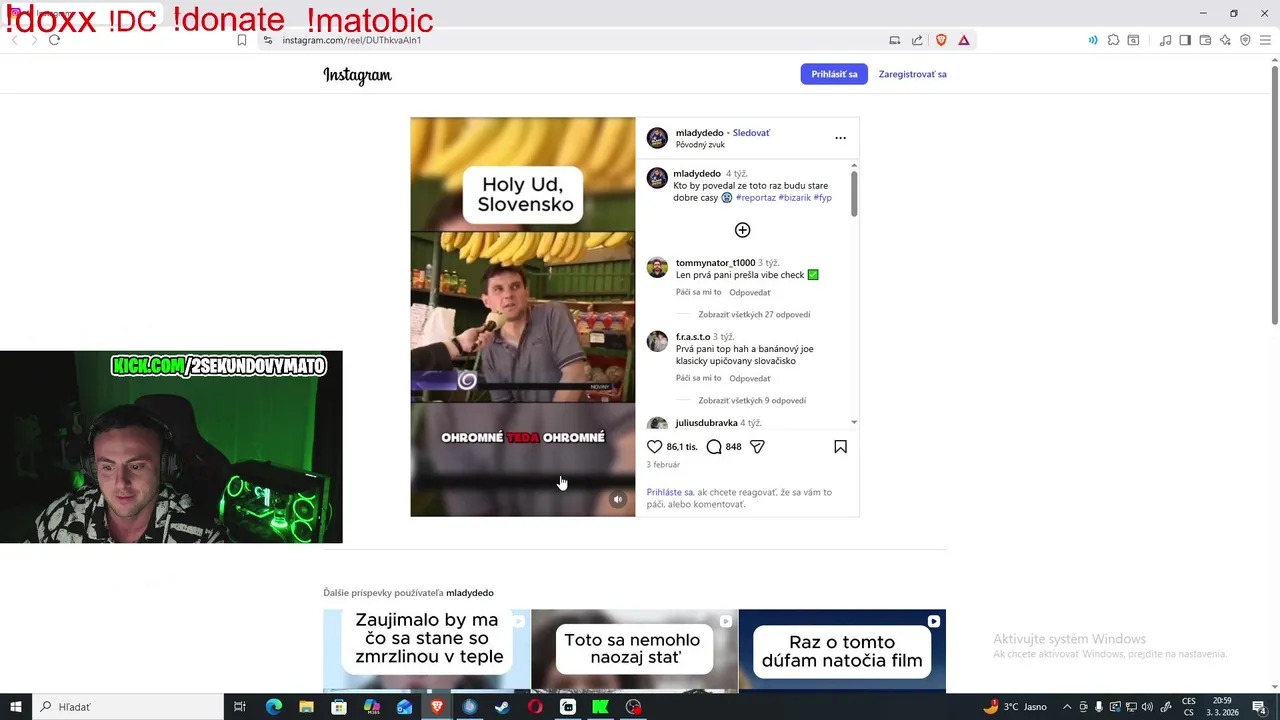Save the reel with bookmark icon
Image resolution: width=1280 pixels, height=720 pixels.
tap(840, 447)
